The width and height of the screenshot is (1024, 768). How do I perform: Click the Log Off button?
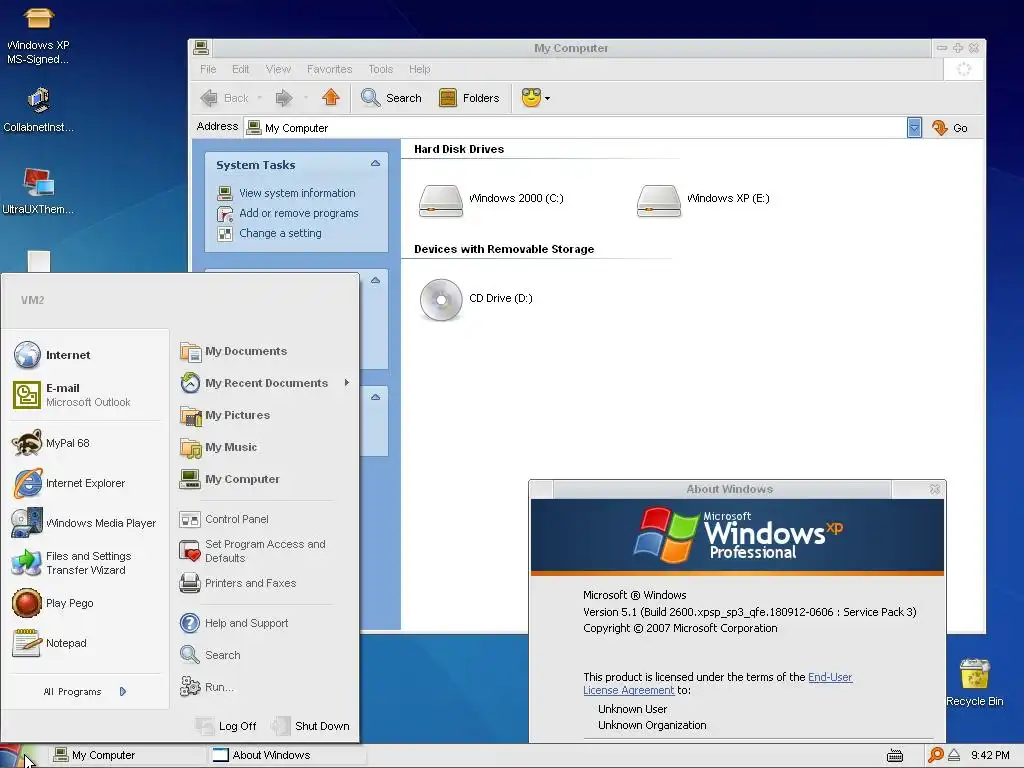click(x=226, y=726)
